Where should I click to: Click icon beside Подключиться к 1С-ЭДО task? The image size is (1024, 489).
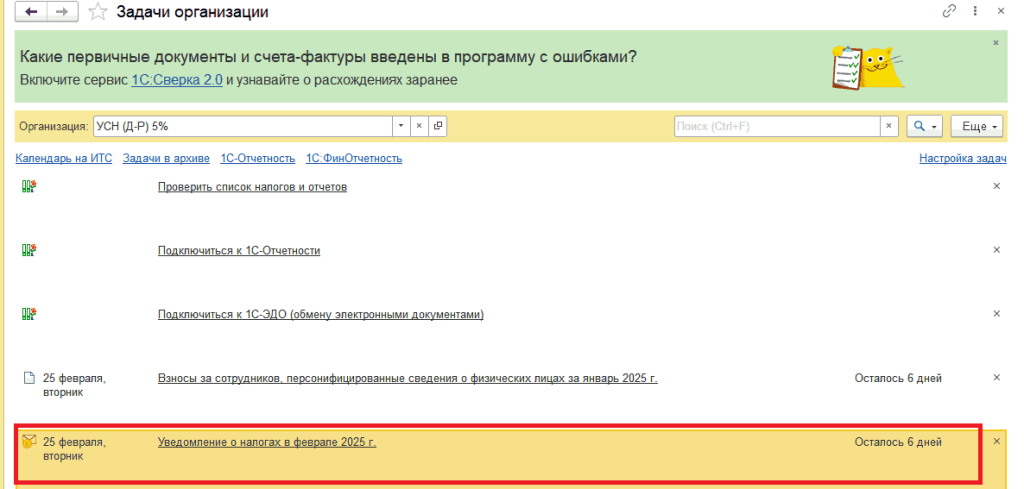coord(28,314)
